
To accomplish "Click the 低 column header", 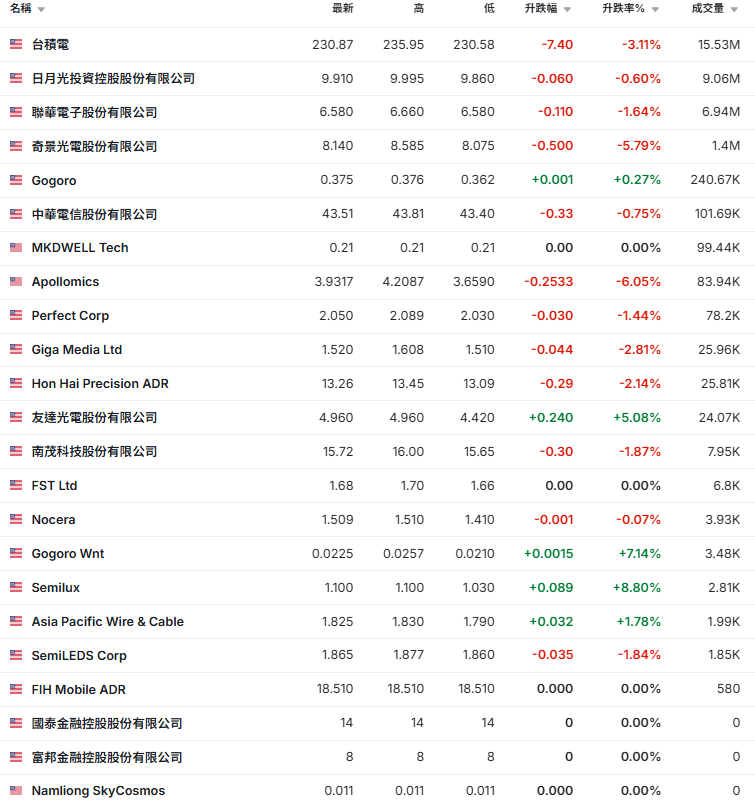I will (489, 8).
